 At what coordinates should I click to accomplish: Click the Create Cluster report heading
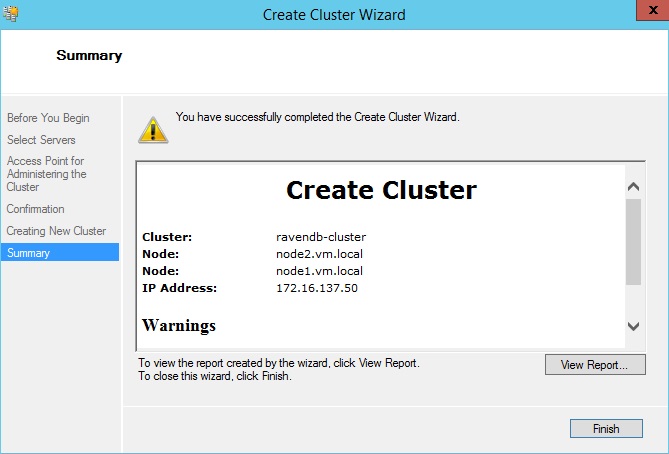click(381, 190)
